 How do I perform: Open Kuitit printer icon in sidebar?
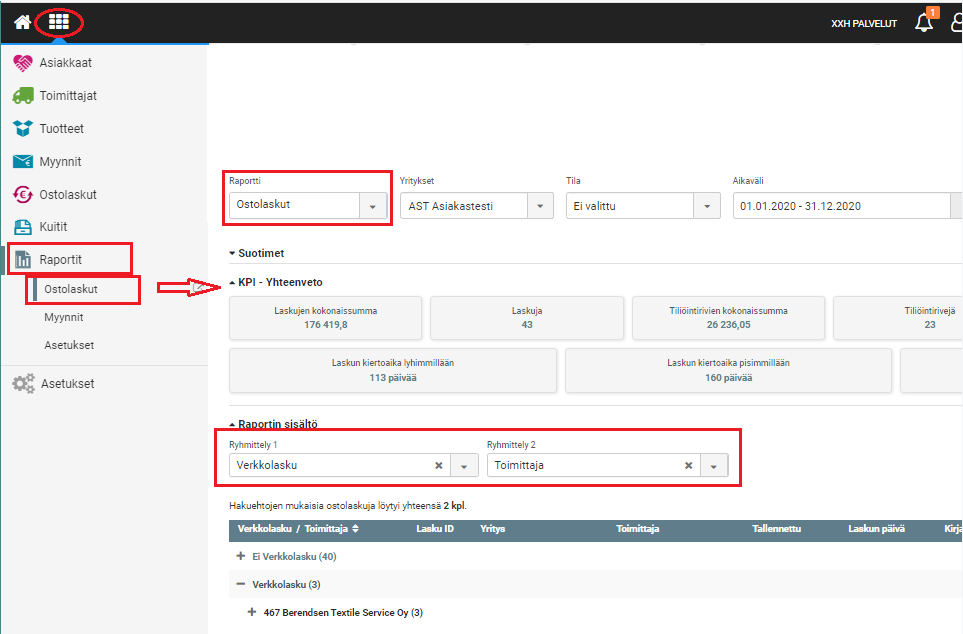click(23, 227)
